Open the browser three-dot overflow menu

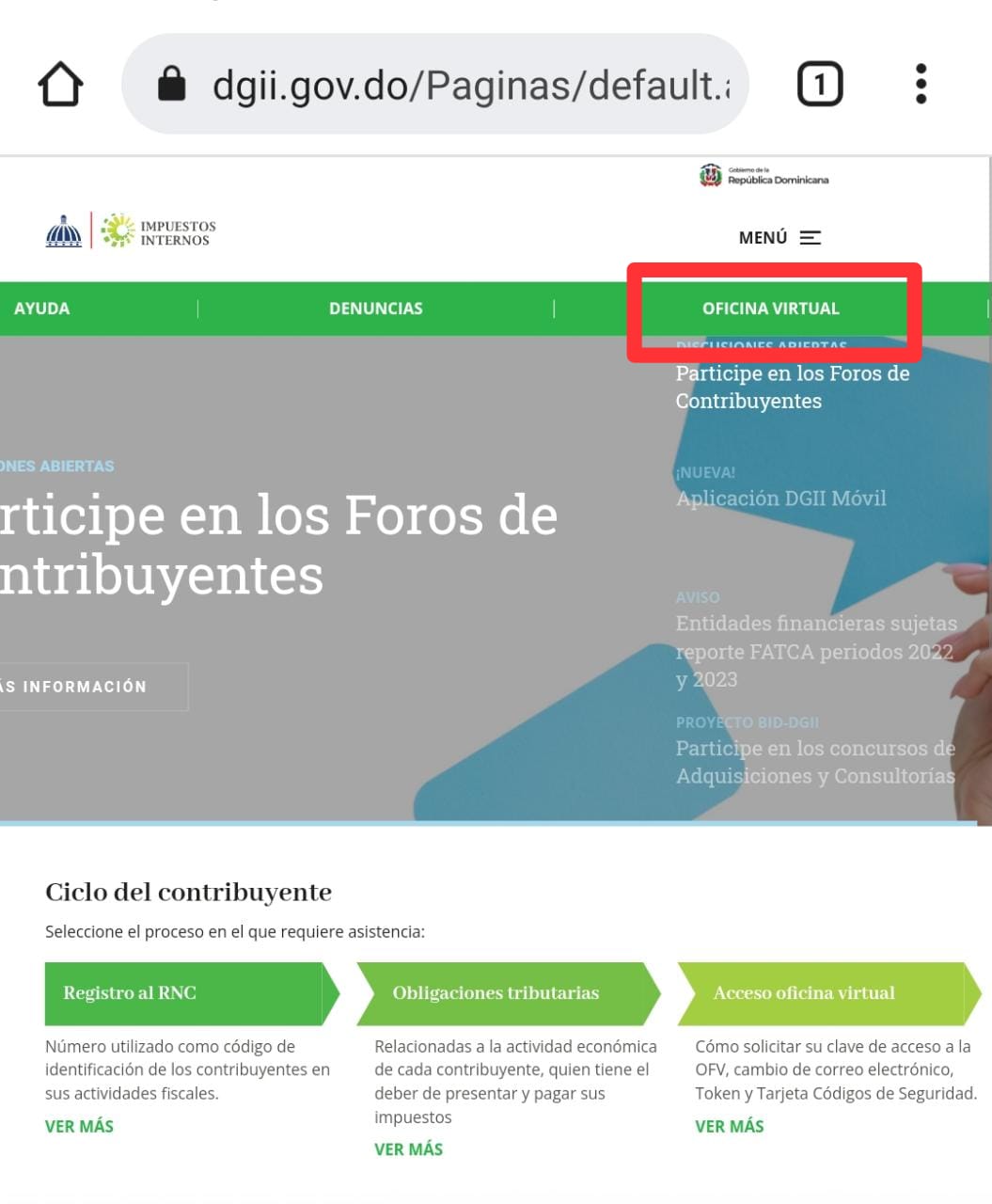pos(921,83)
